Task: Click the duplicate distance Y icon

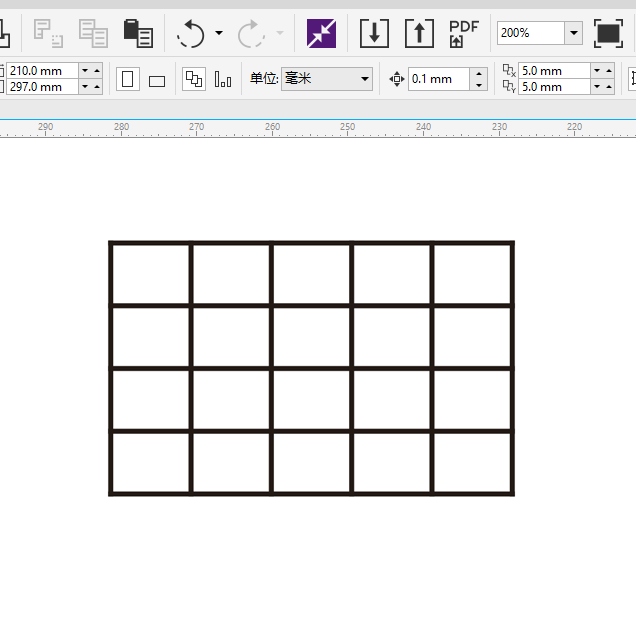Action: click(x=509, y=86)
